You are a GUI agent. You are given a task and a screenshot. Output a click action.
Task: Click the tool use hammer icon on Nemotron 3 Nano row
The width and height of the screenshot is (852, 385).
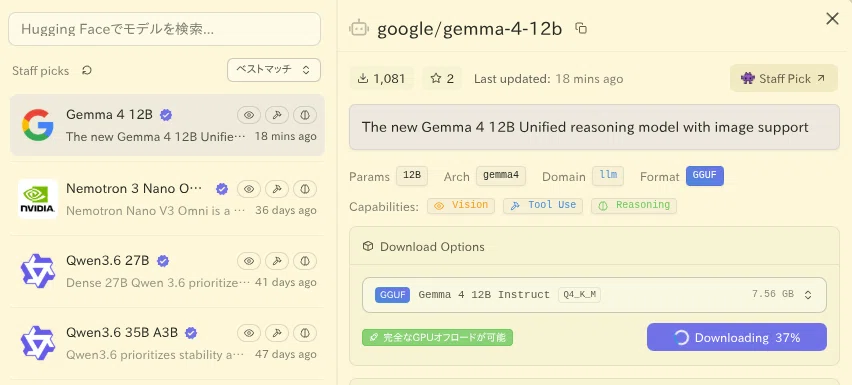[277, 189]
